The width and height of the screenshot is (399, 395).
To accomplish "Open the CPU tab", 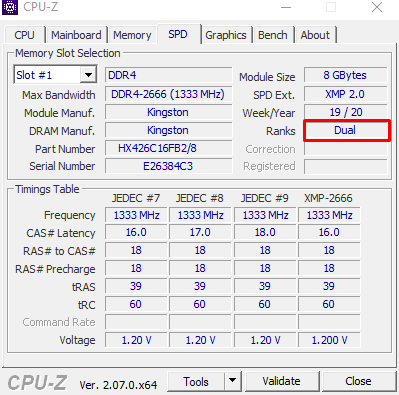I will pos(24,35).
